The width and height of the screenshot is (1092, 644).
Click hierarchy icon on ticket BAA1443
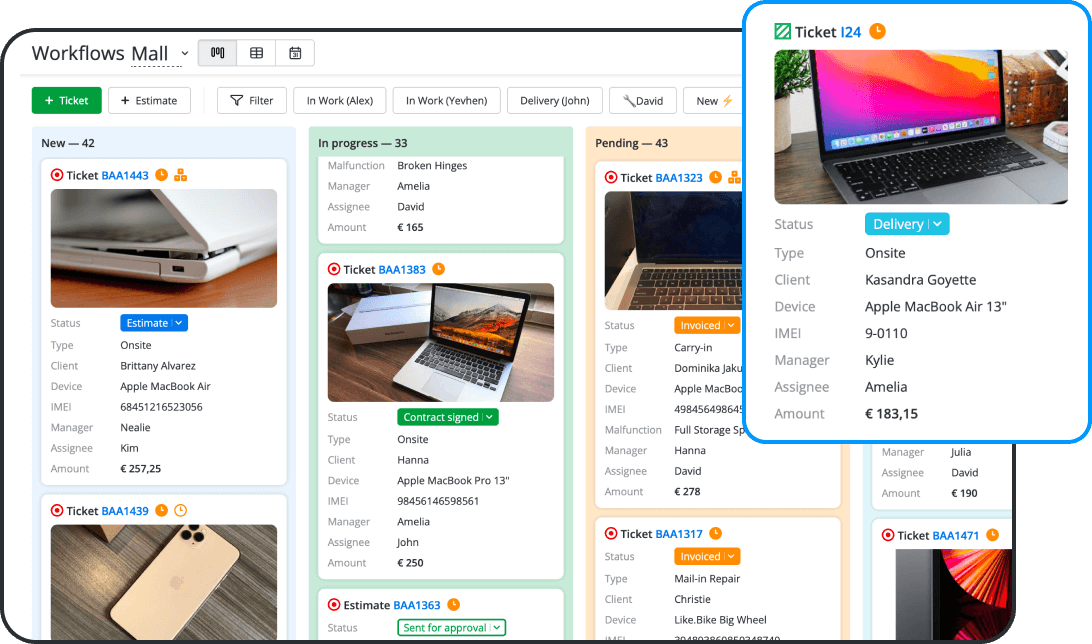click(181, 175)
